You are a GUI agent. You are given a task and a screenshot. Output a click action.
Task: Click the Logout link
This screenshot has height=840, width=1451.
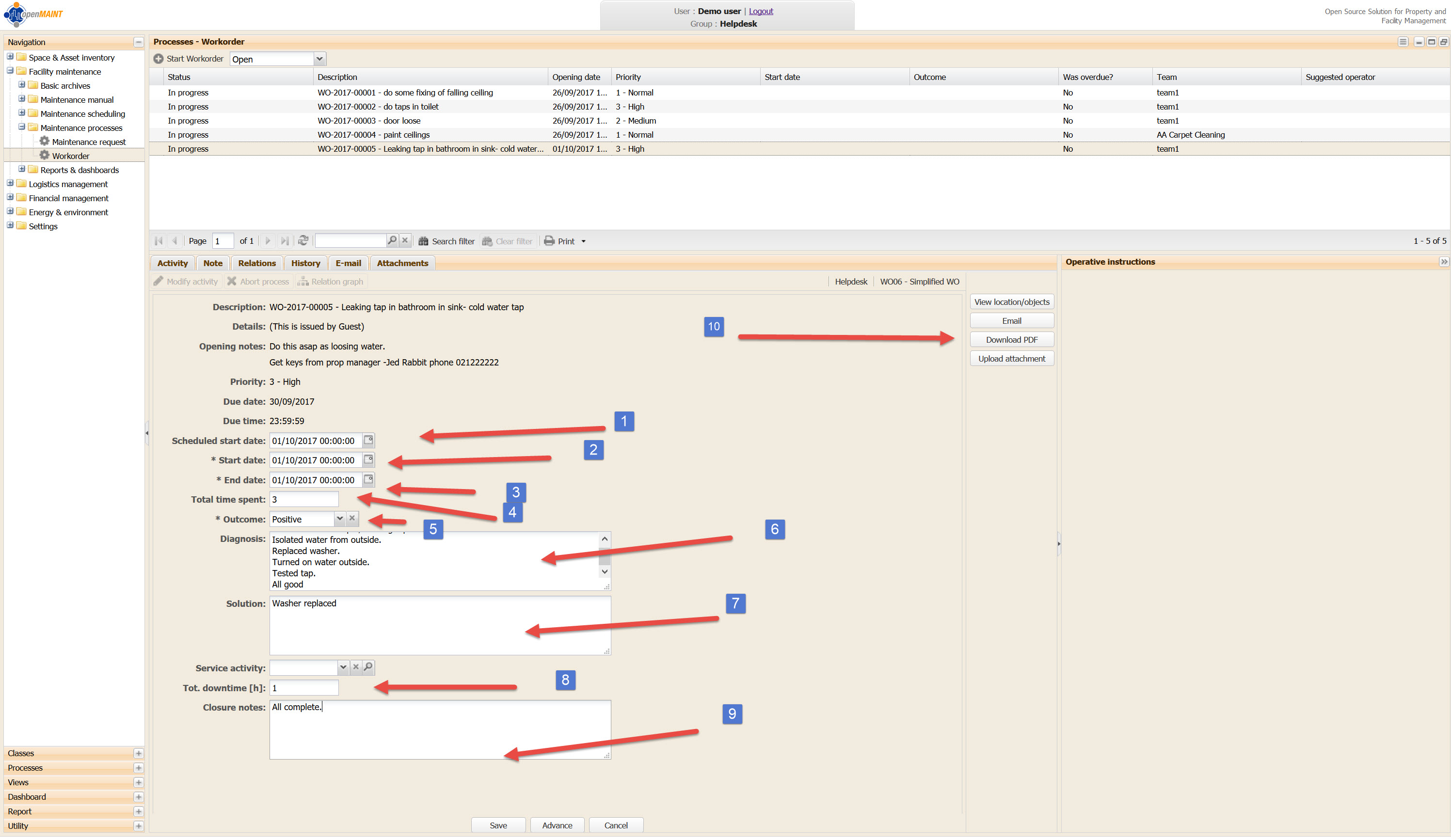761,11
